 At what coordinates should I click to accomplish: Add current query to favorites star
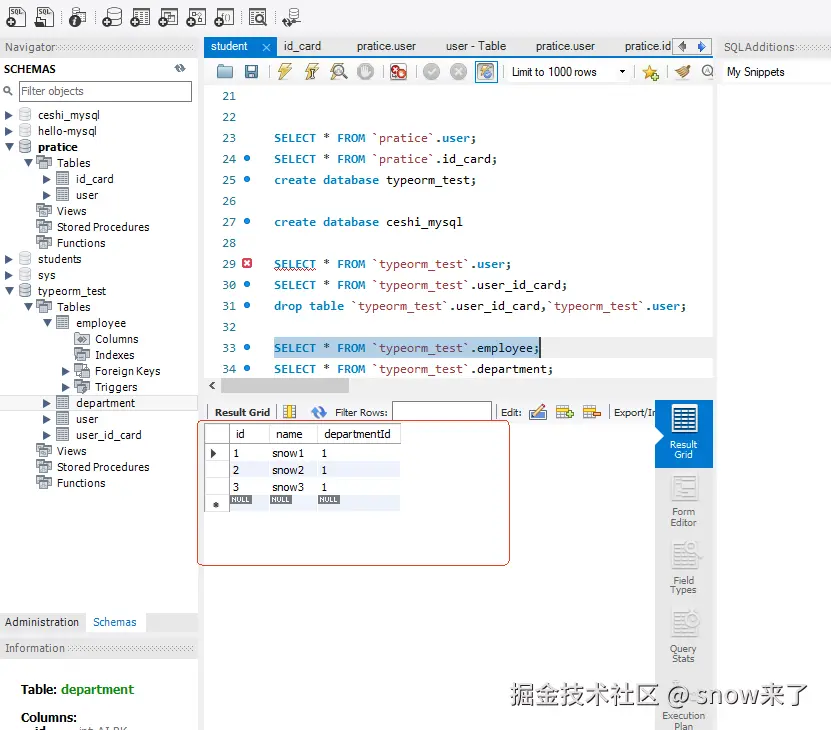click(x=650, y=72)
